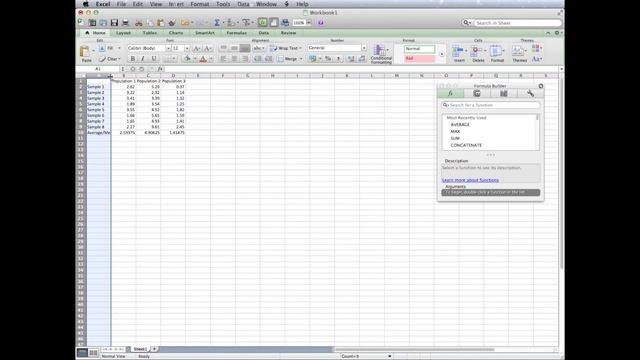The image size is (640, 360).
Task: Open the Window menu in menu bar
Action: [266, 4]
